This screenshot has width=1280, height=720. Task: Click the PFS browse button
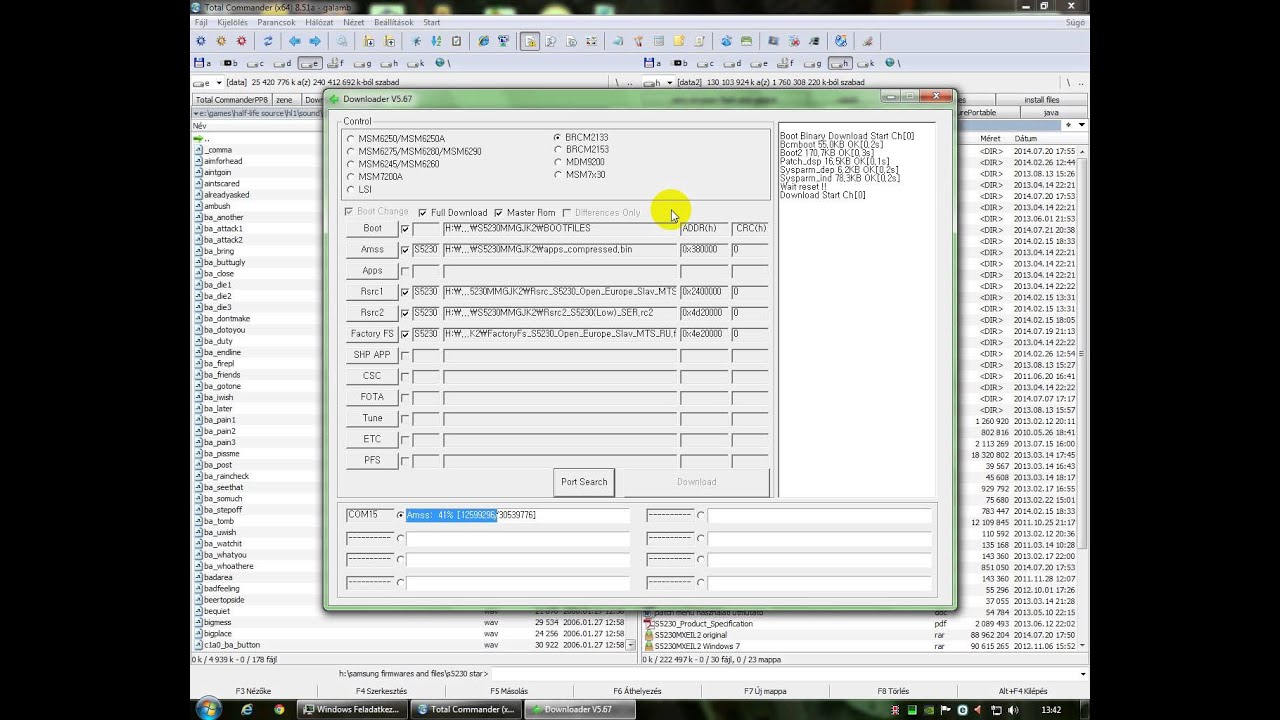pyautogui.click(x=372, y=461)
